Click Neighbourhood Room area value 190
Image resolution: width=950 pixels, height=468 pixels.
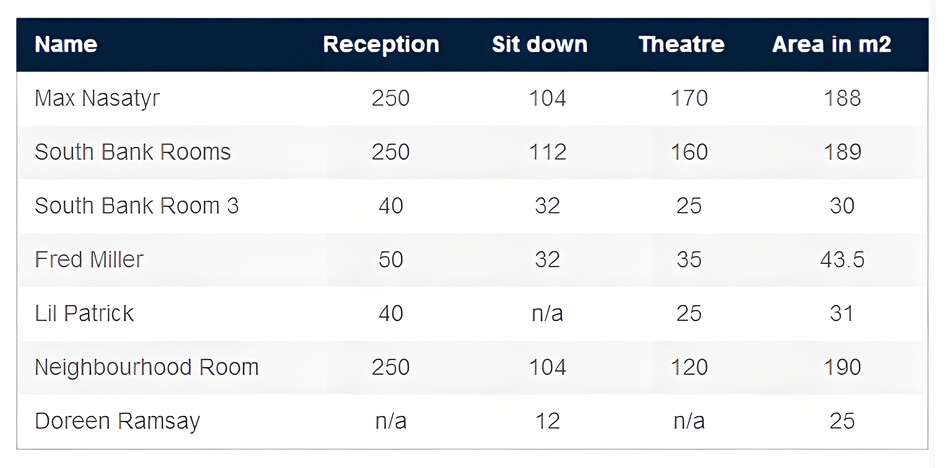(842, 367)
